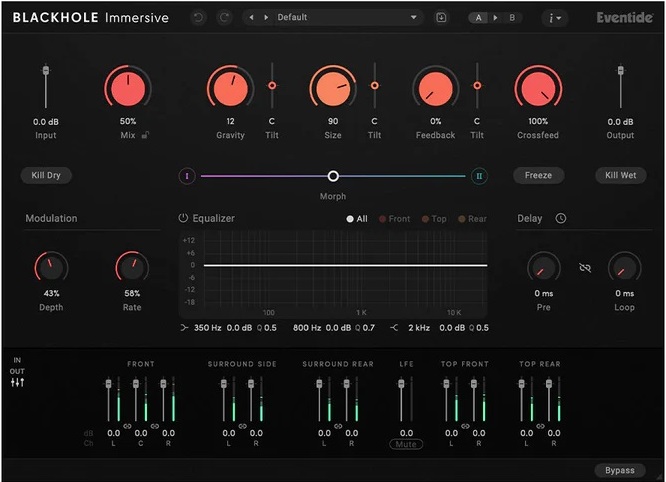
Task: Click the Feedback Tilt slider
Action: coord(477,86)
